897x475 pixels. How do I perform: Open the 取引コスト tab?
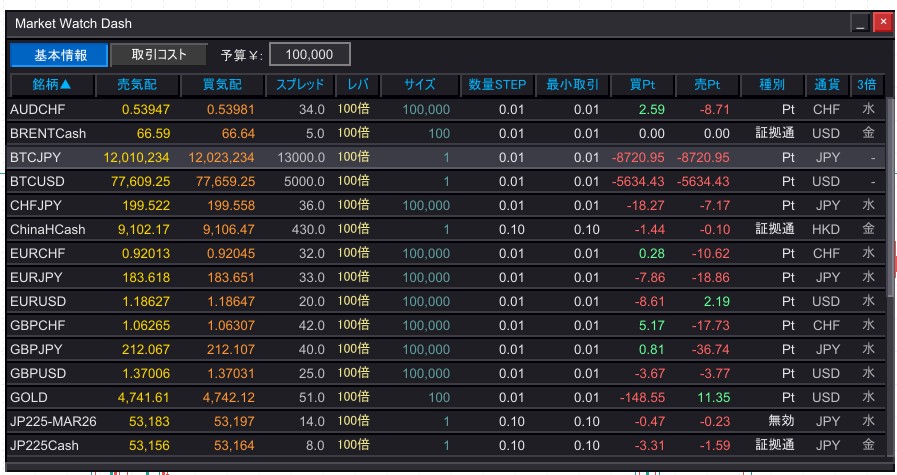pyautogui.click(x=157, y=55)
